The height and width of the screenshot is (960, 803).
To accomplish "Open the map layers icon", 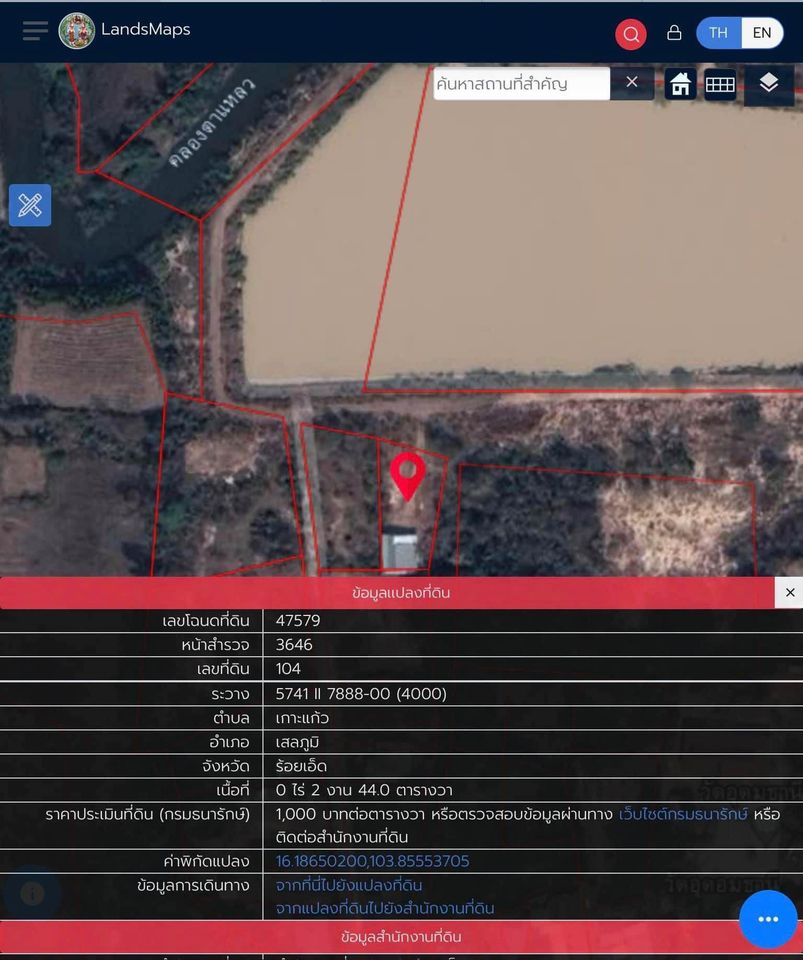I will 769,83.
